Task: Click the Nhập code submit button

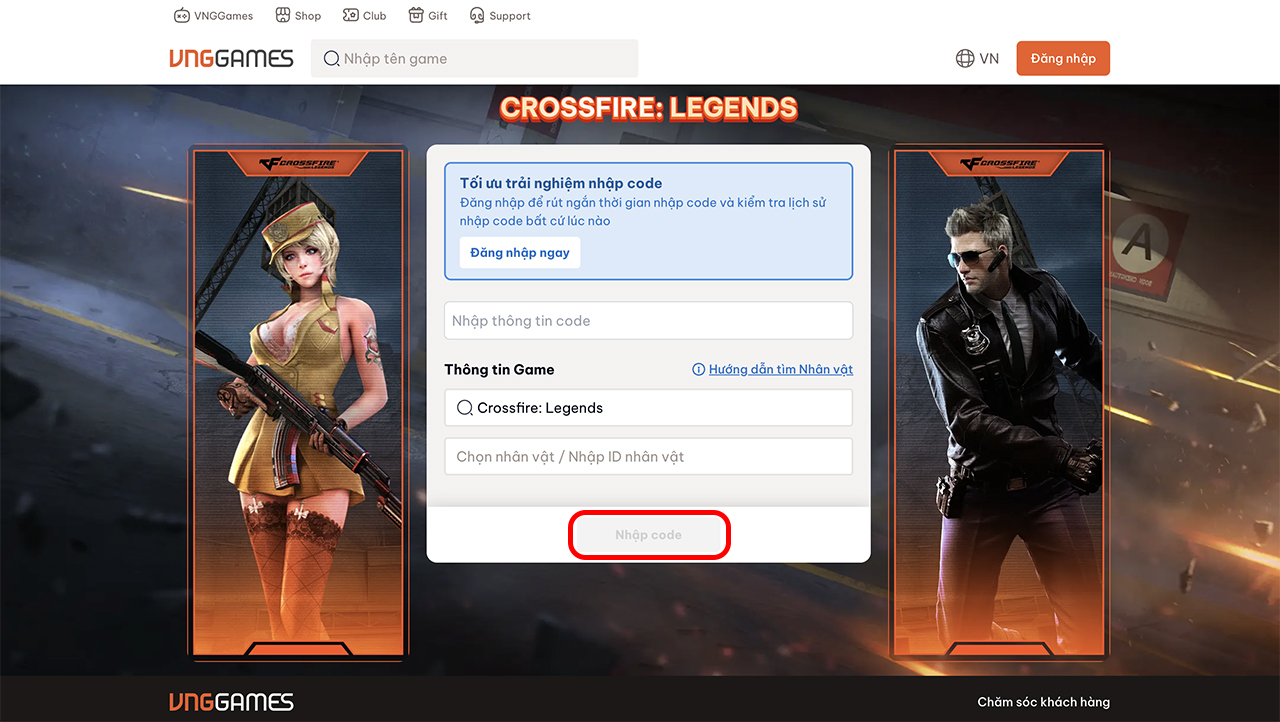Action: click(649, 535)
